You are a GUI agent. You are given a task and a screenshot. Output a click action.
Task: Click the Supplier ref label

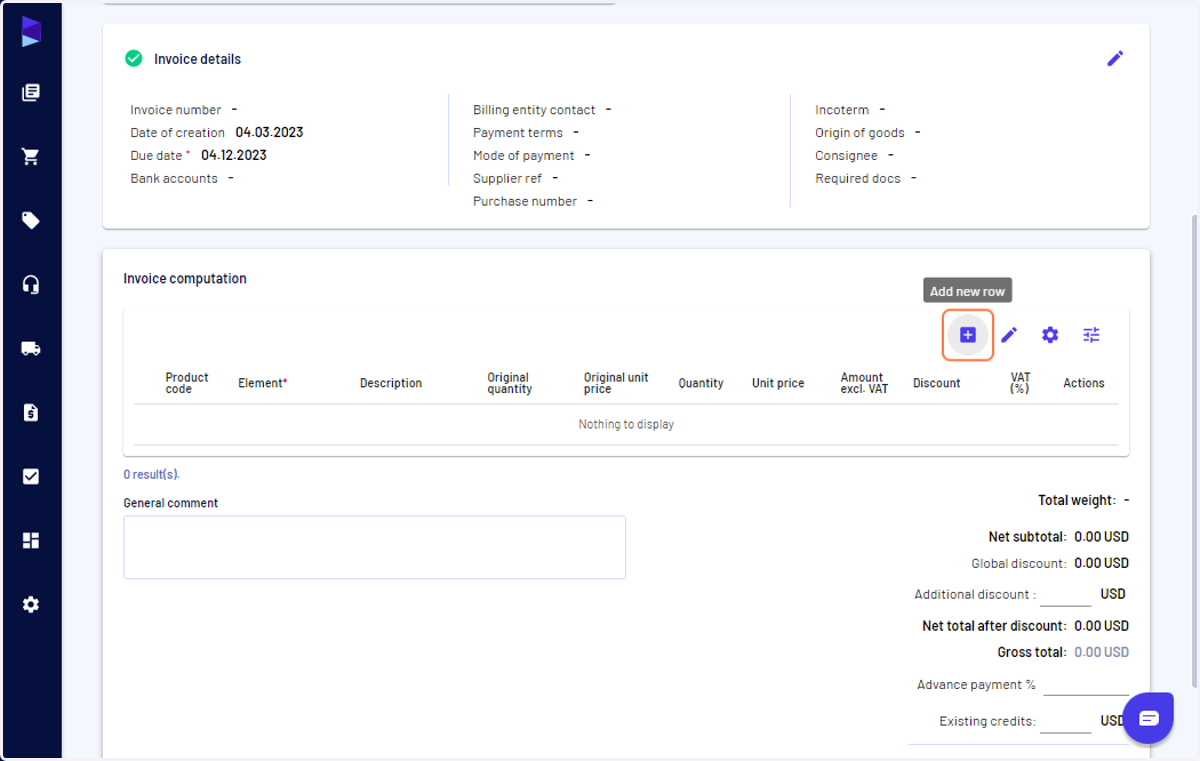(x=508, y=178)
